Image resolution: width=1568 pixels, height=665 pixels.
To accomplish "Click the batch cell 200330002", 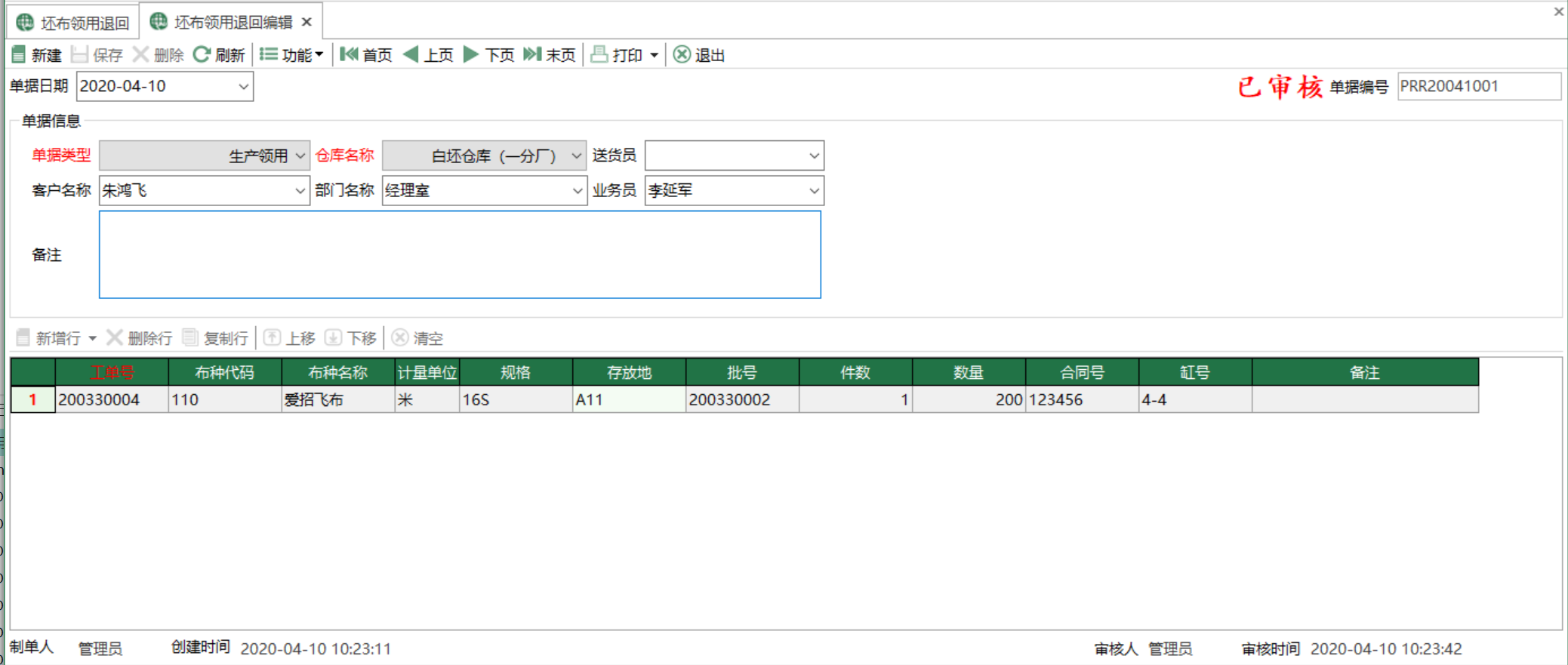I will [743, 399].
